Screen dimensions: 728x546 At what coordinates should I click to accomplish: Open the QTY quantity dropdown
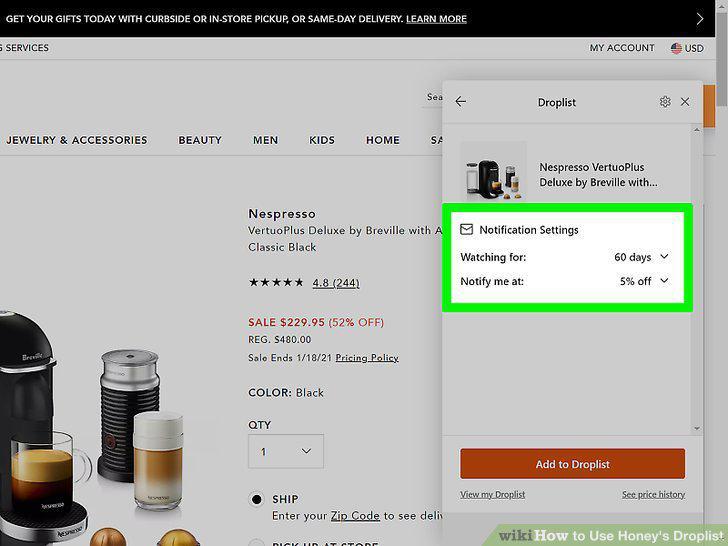(x=286, y=451)
